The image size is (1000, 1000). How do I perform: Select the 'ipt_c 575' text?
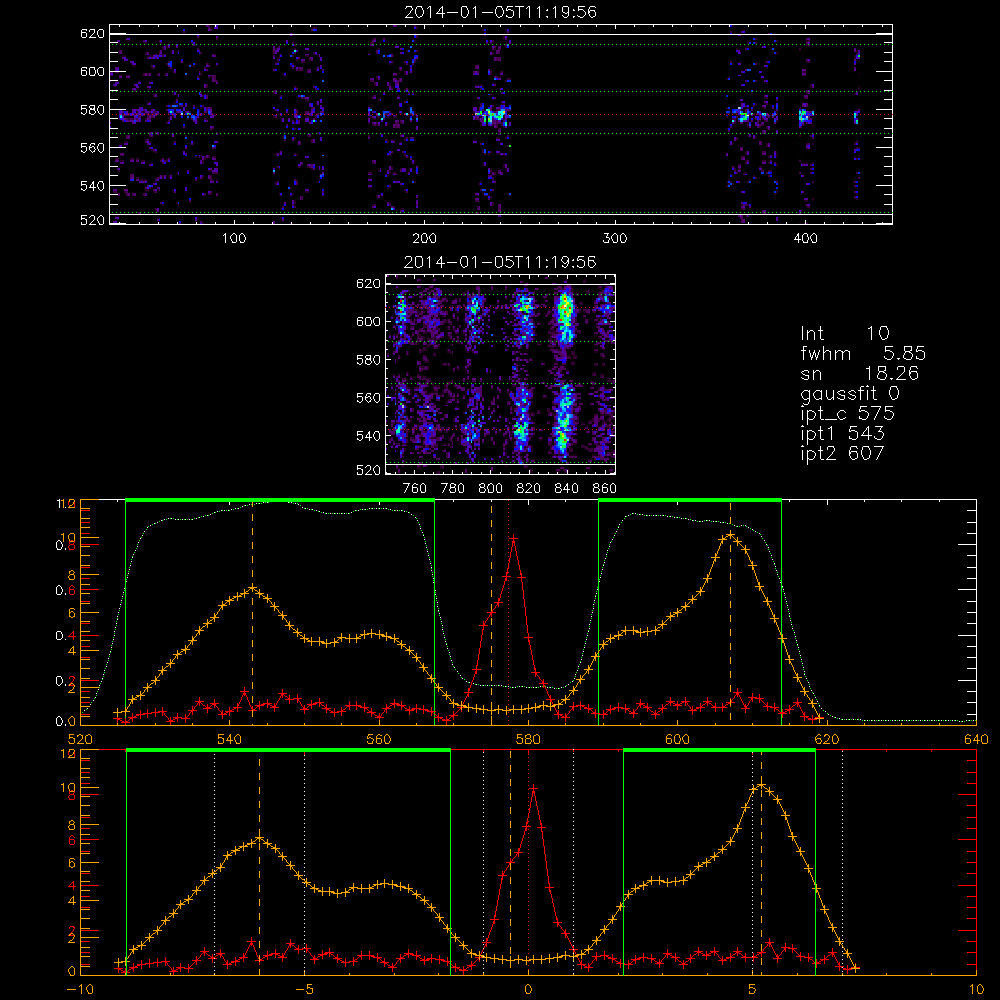tap(848, 414)
